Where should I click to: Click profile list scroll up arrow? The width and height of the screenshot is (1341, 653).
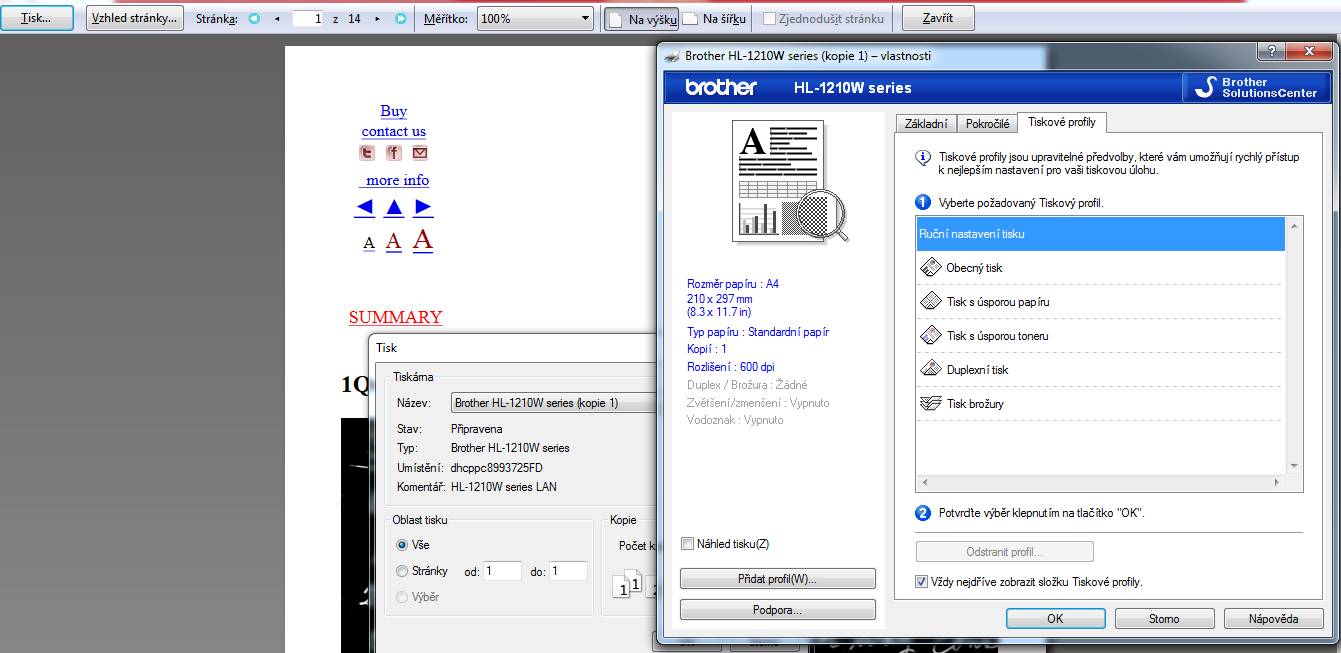[x=1294, y=226]
